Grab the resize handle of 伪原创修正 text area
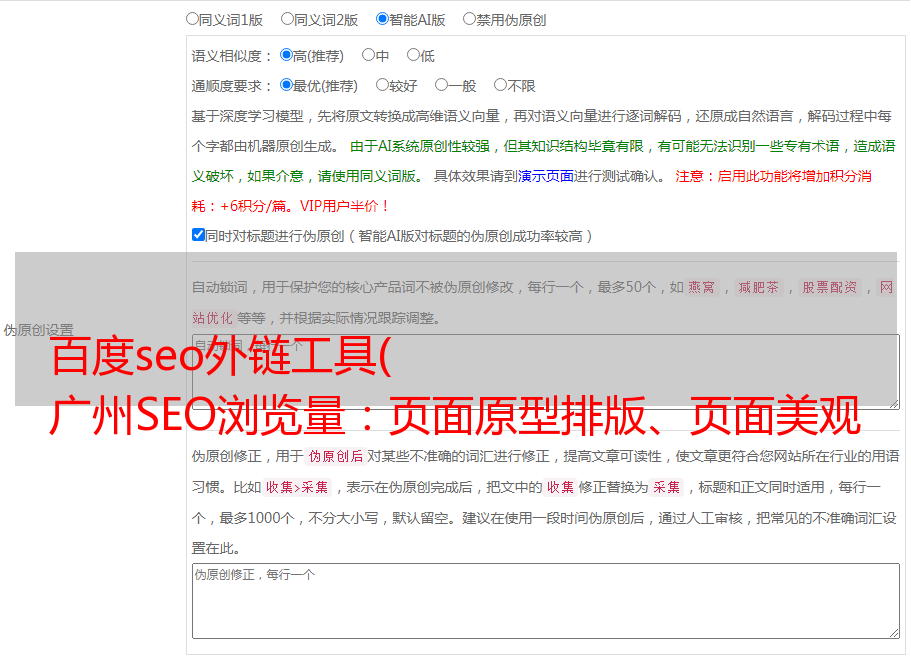Viewport: 911px width, 658px height. tap(894, 633)
